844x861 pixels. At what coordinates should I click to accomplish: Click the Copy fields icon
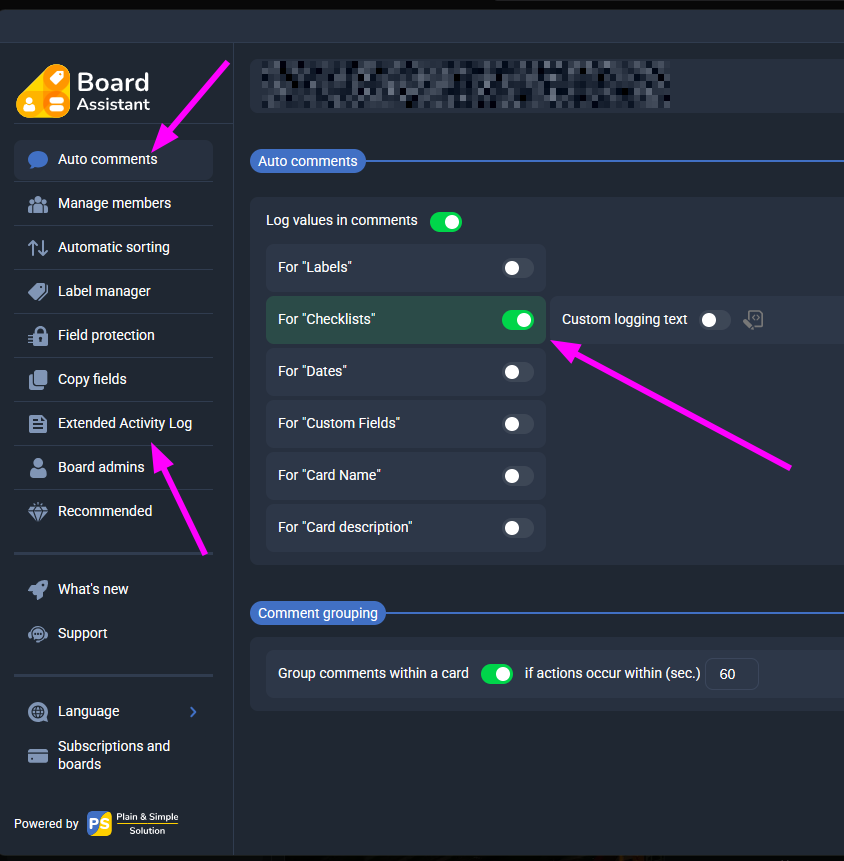click(x=38, y=379)
